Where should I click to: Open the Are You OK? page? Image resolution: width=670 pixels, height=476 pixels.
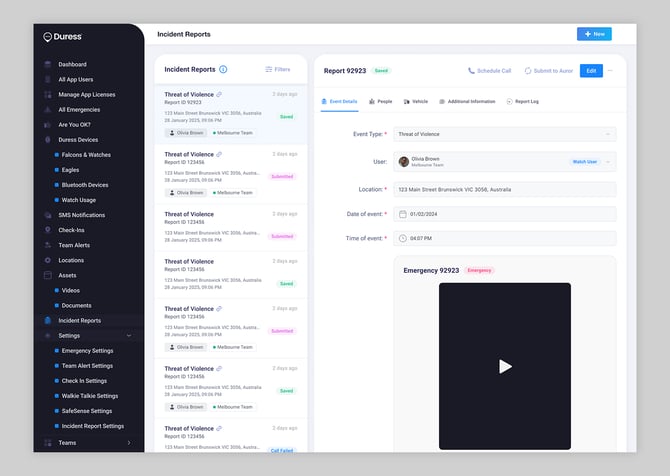tap(74, 124)
